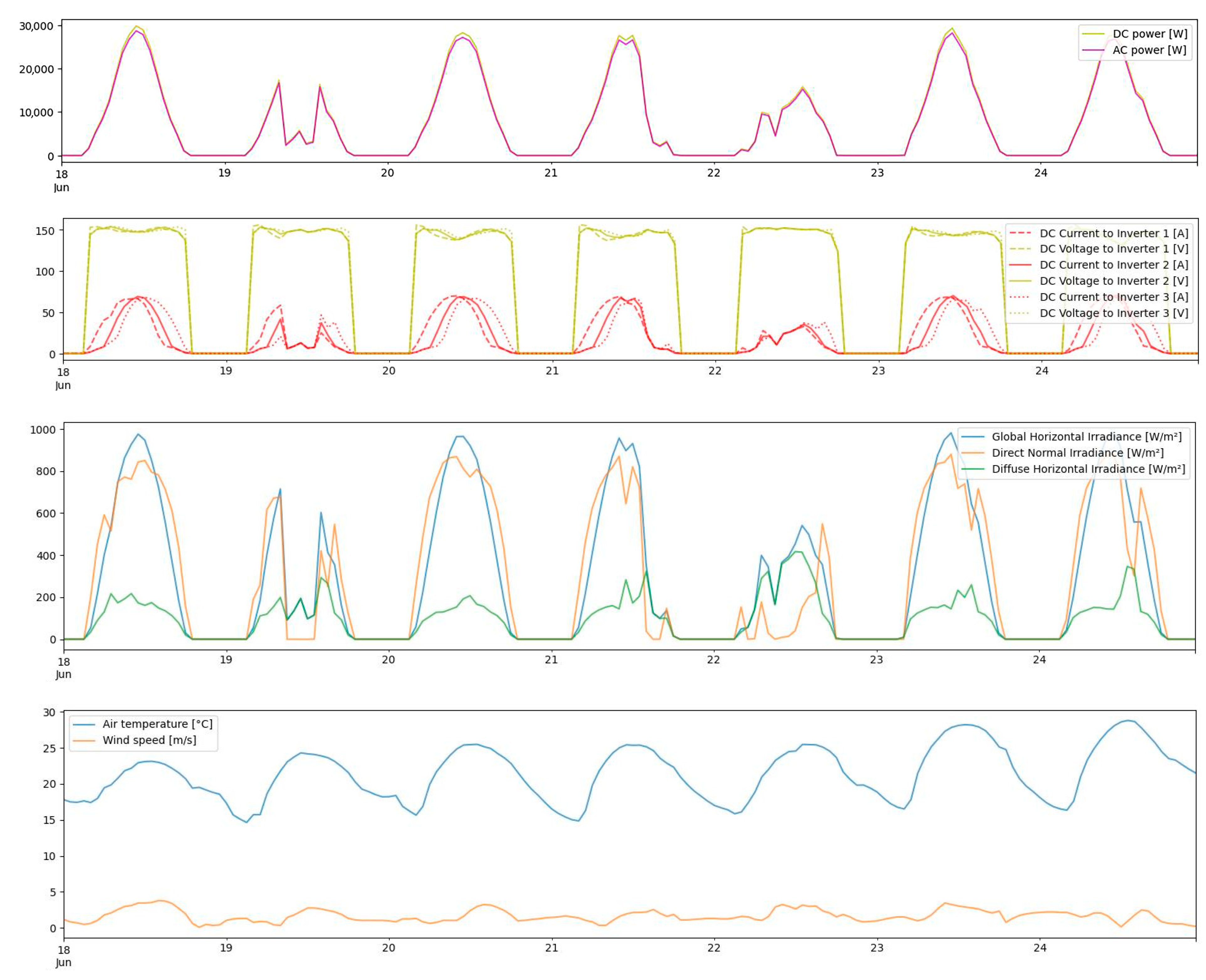Click the 150 y-axis label in inverter chart
1206x980 pixels.
tap(45, 230)
